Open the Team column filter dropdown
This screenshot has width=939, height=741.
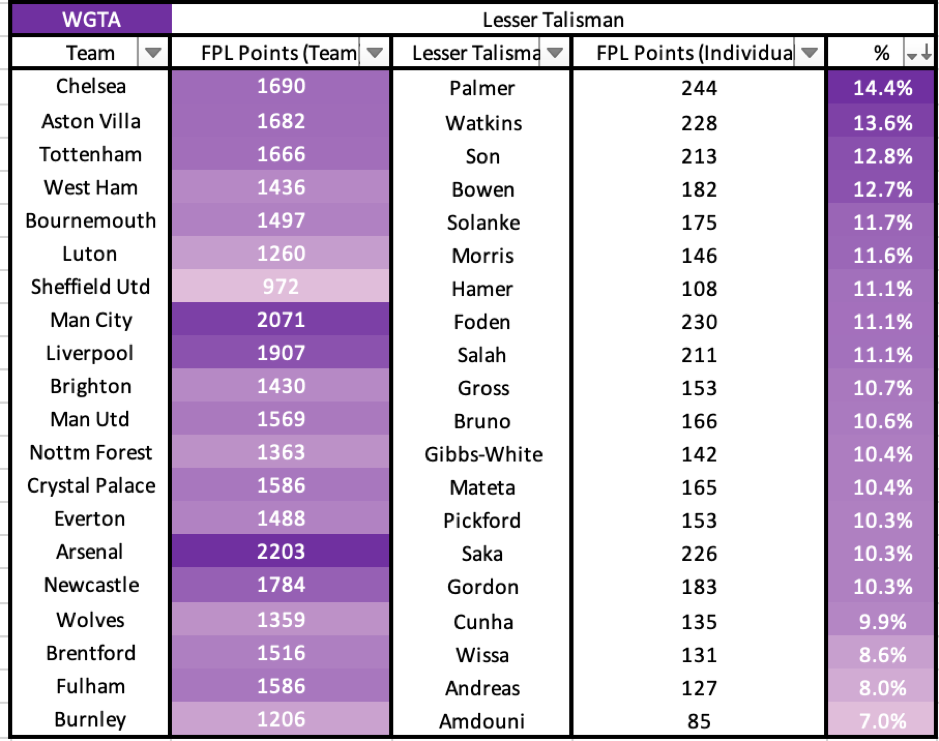[153, 54]
